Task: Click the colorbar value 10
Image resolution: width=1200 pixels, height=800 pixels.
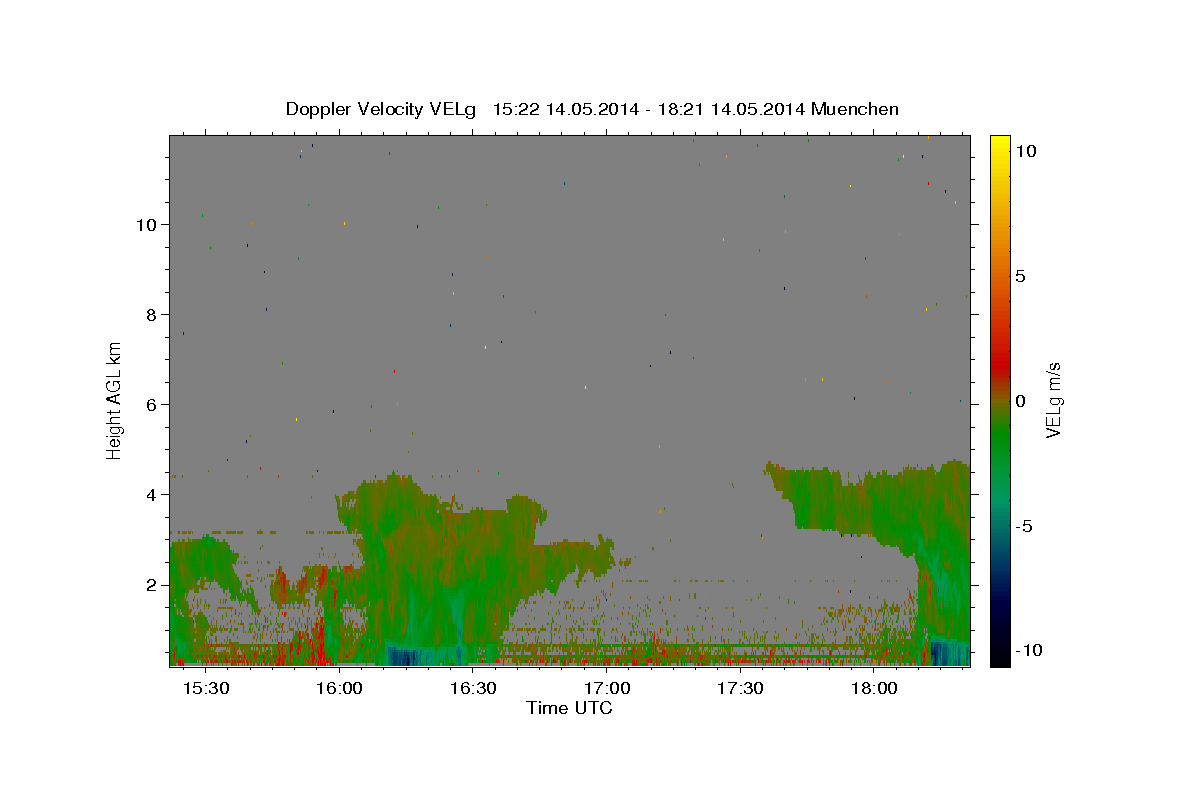Action: tap(1025, 150)
